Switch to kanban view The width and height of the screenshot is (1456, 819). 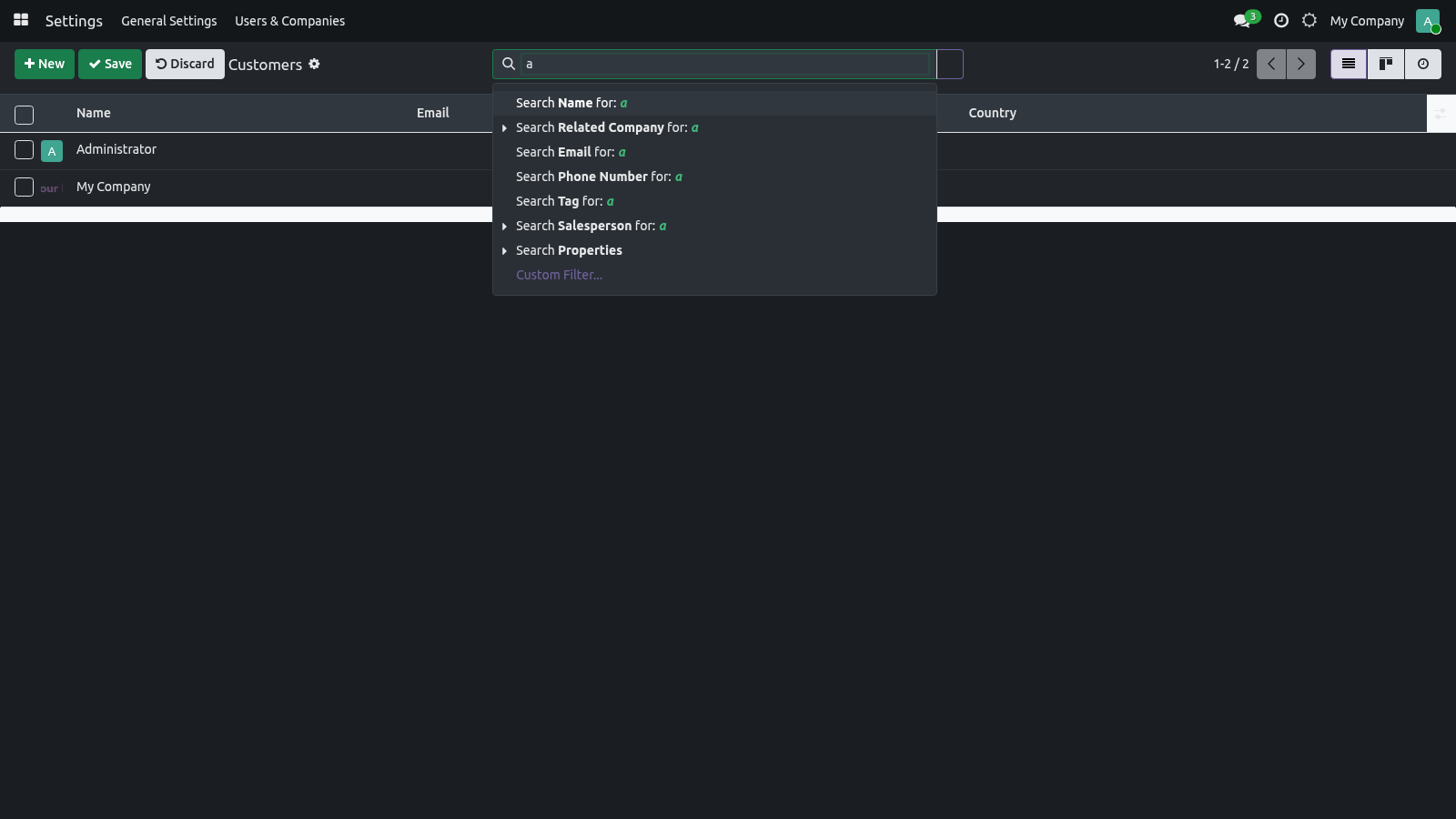coord(1386,64)
